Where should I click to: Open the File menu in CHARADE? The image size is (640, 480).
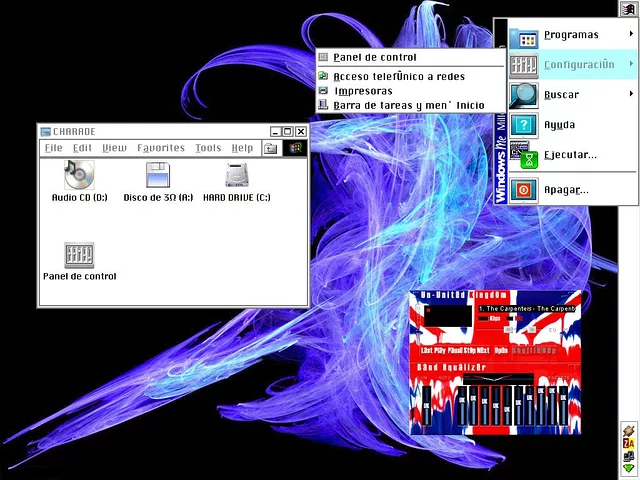(x=53, y=148)
